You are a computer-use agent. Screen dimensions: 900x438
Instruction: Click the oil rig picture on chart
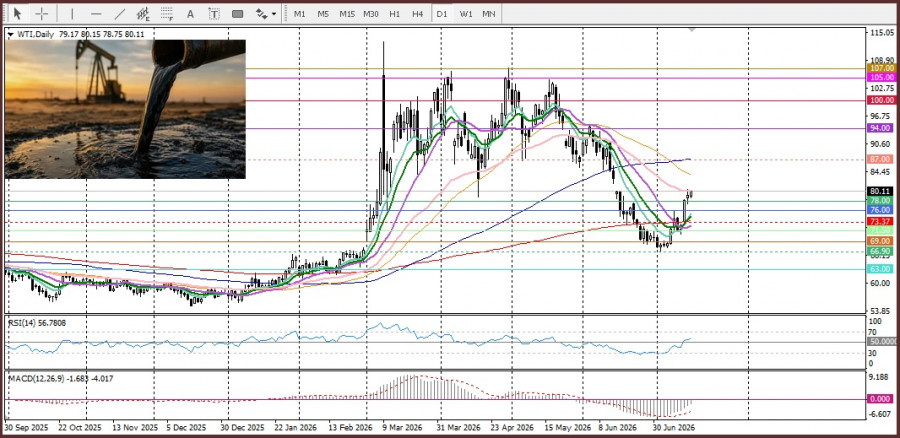tap(125, 109)
